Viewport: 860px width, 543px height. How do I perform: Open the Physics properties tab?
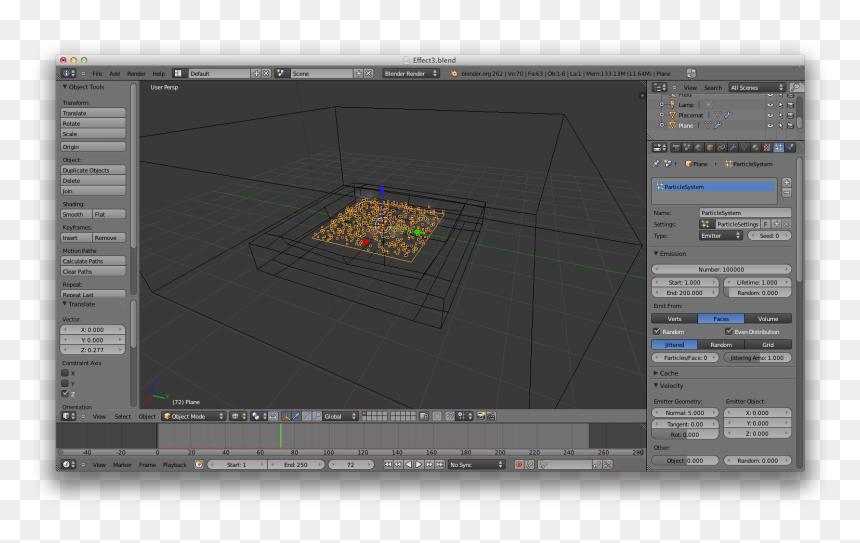[x=790, y=148]
